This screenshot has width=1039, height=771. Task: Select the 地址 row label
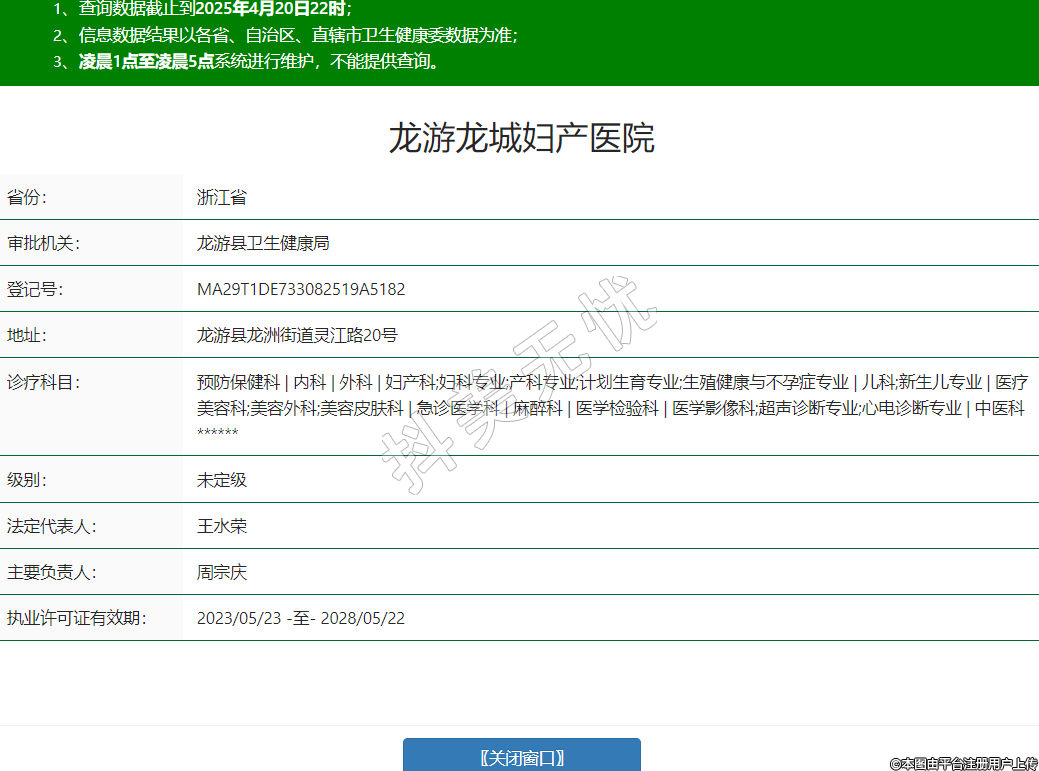27,335
